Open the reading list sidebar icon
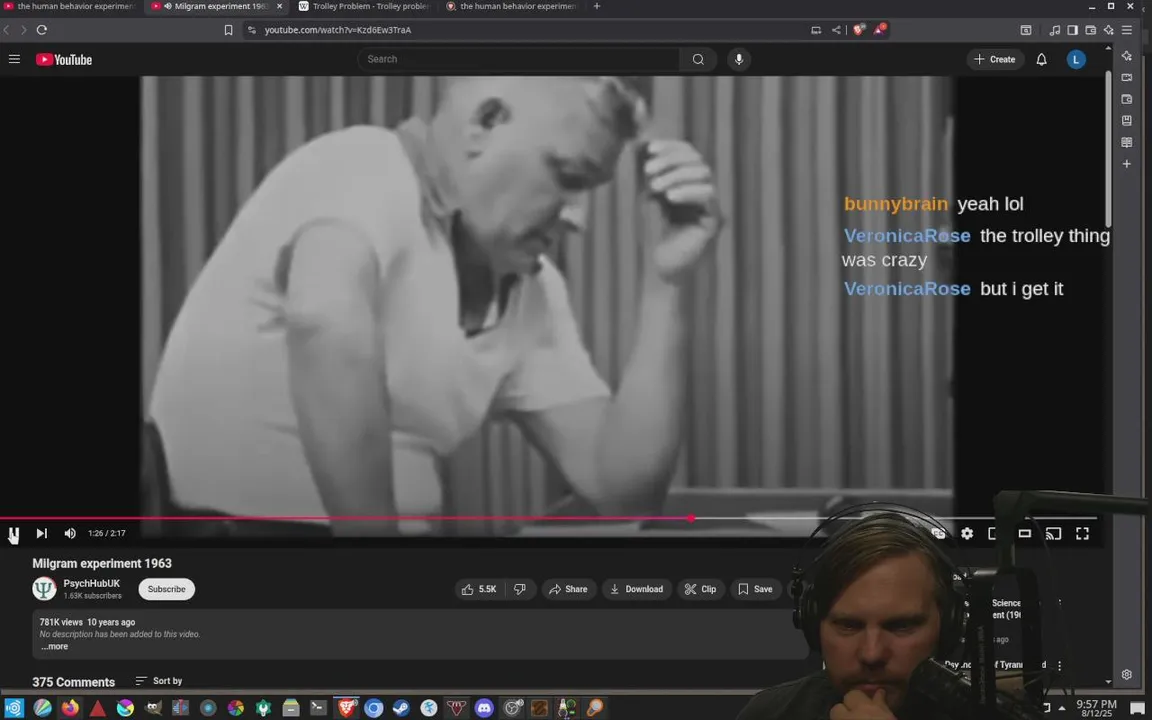This screenshot has height=720, width=1152. click(x=1126, y=142)
